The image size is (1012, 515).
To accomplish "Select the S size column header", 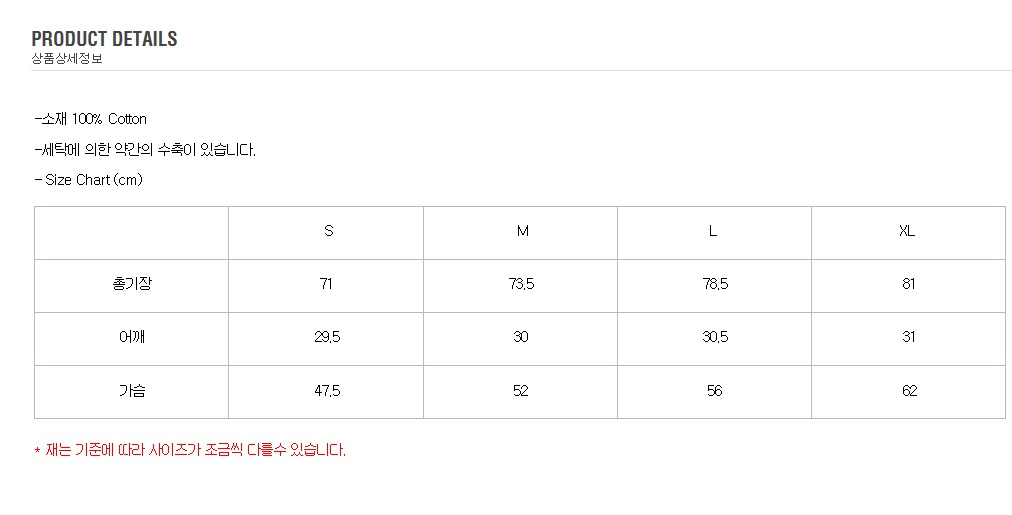I will click(x=328, y=231).
